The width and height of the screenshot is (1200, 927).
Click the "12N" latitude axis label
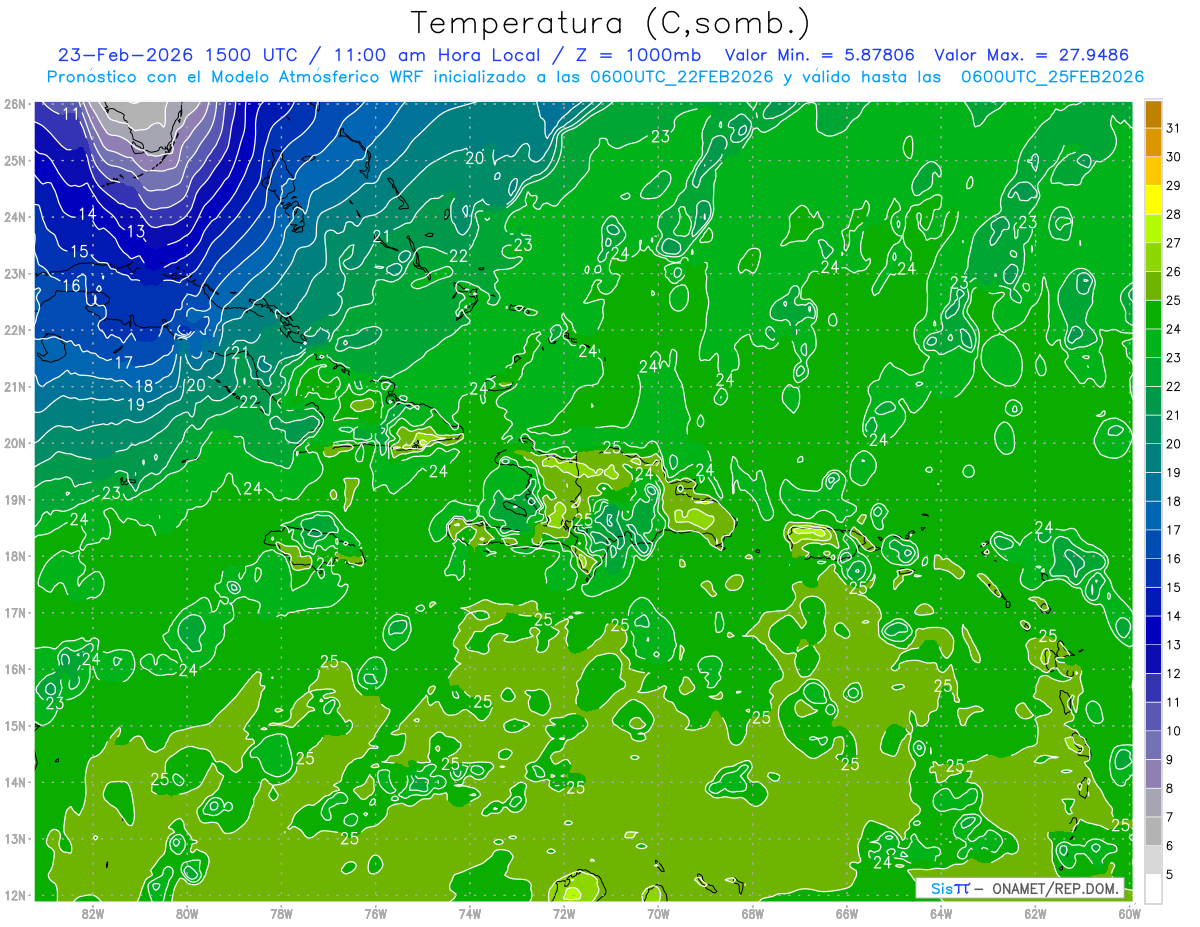pos(14,895)
